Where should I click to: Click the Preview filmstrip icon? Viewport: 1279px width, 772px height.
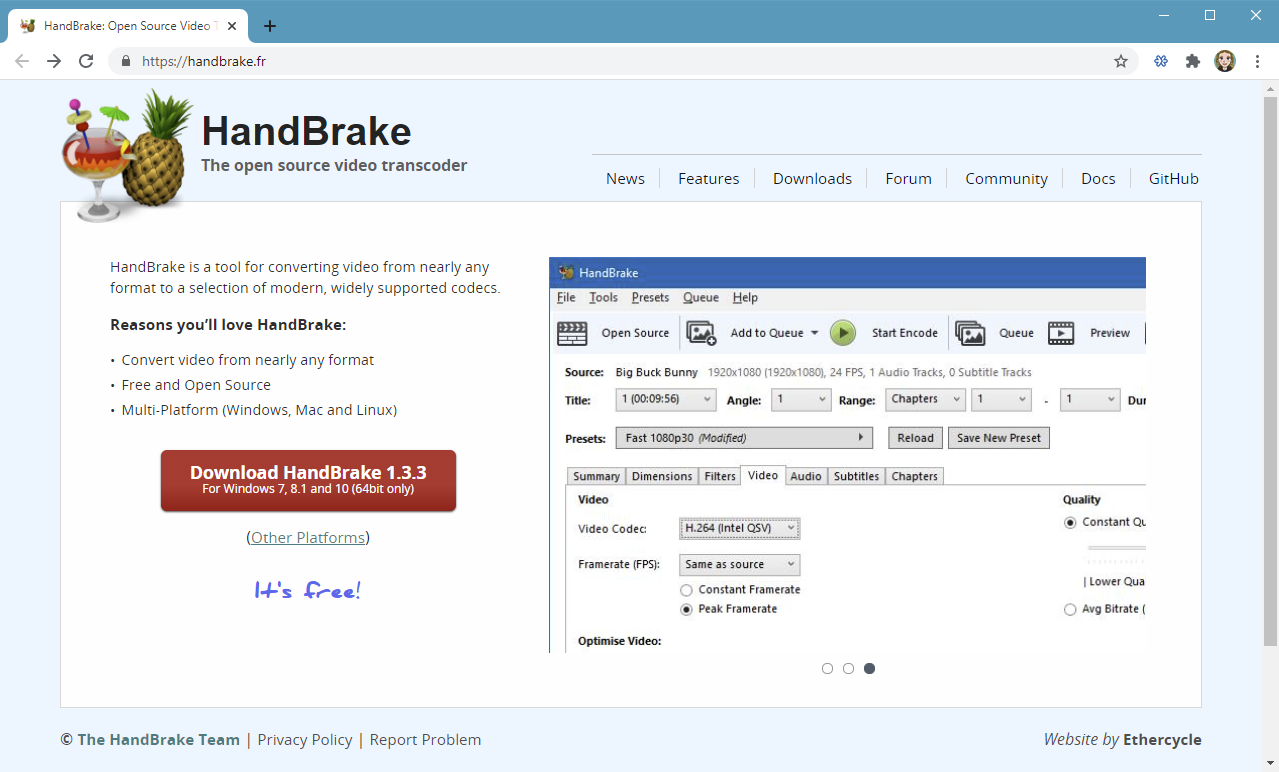click(x=1061, y=333)
